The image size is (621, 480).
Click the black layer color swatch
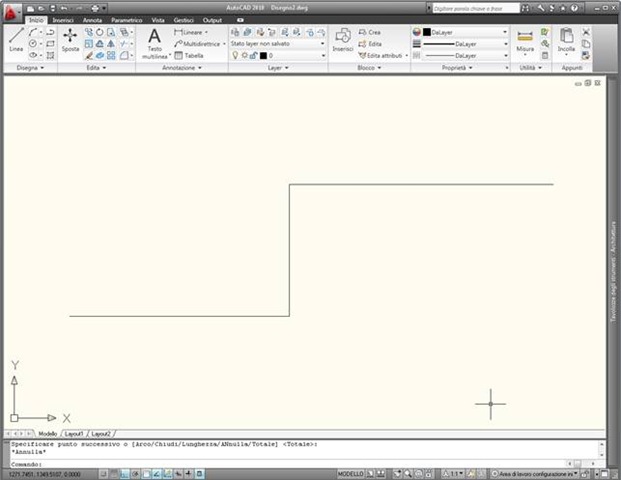tap(263, 55)
